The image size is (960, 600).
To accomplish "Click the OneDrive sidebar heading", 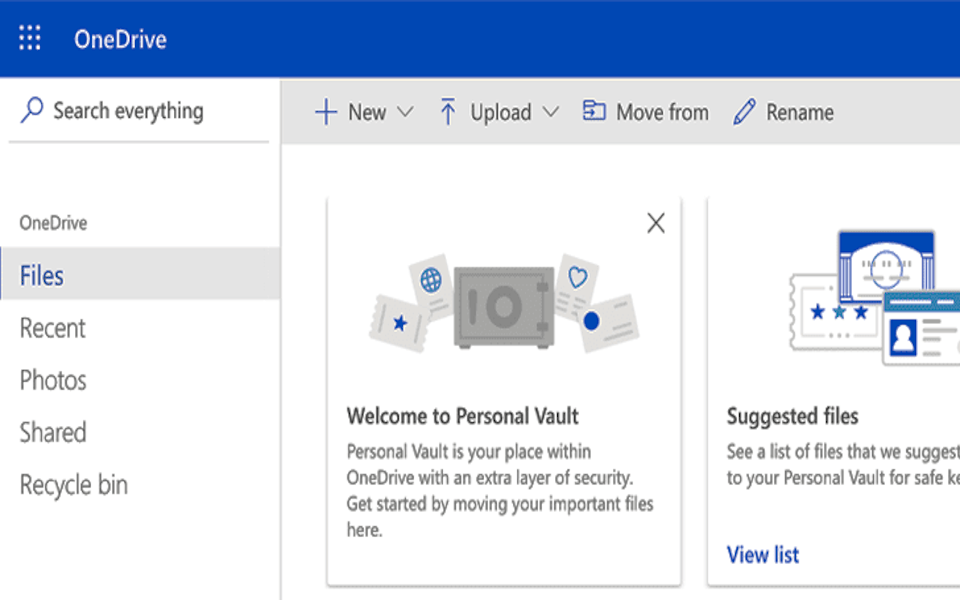I will point(53,223).
